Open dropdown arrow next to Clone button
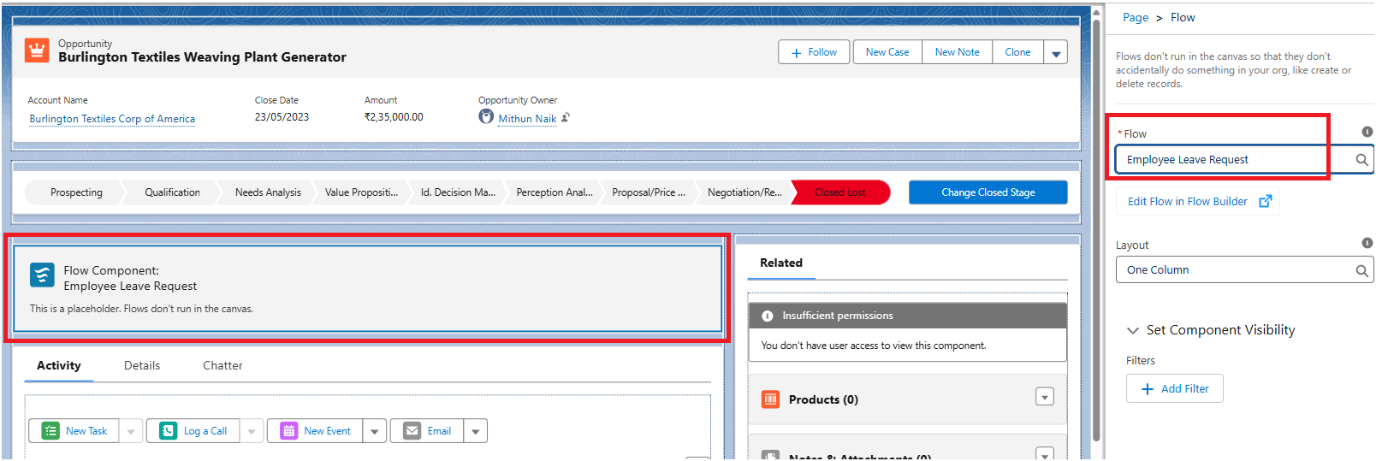 pyautogui.click(x=1055, y=53)
